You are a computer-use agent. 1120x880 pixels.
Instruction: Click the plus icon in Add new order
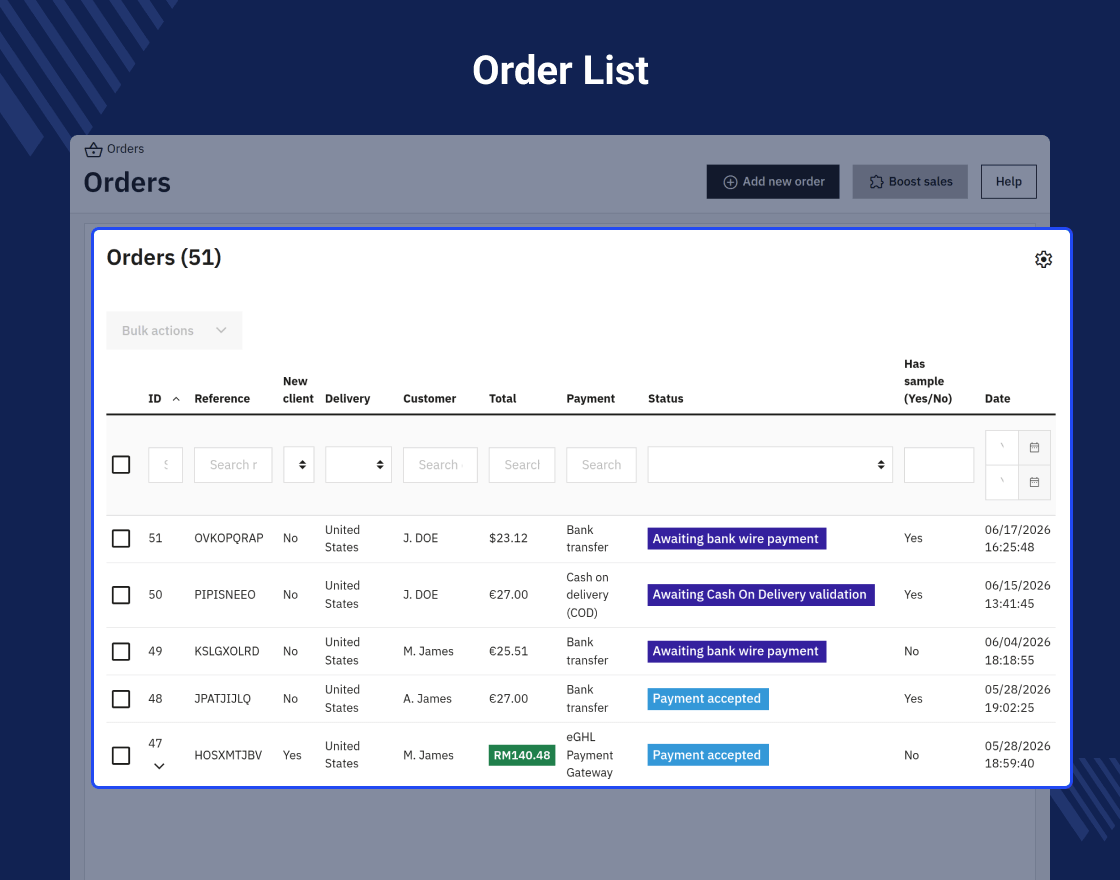730,182
